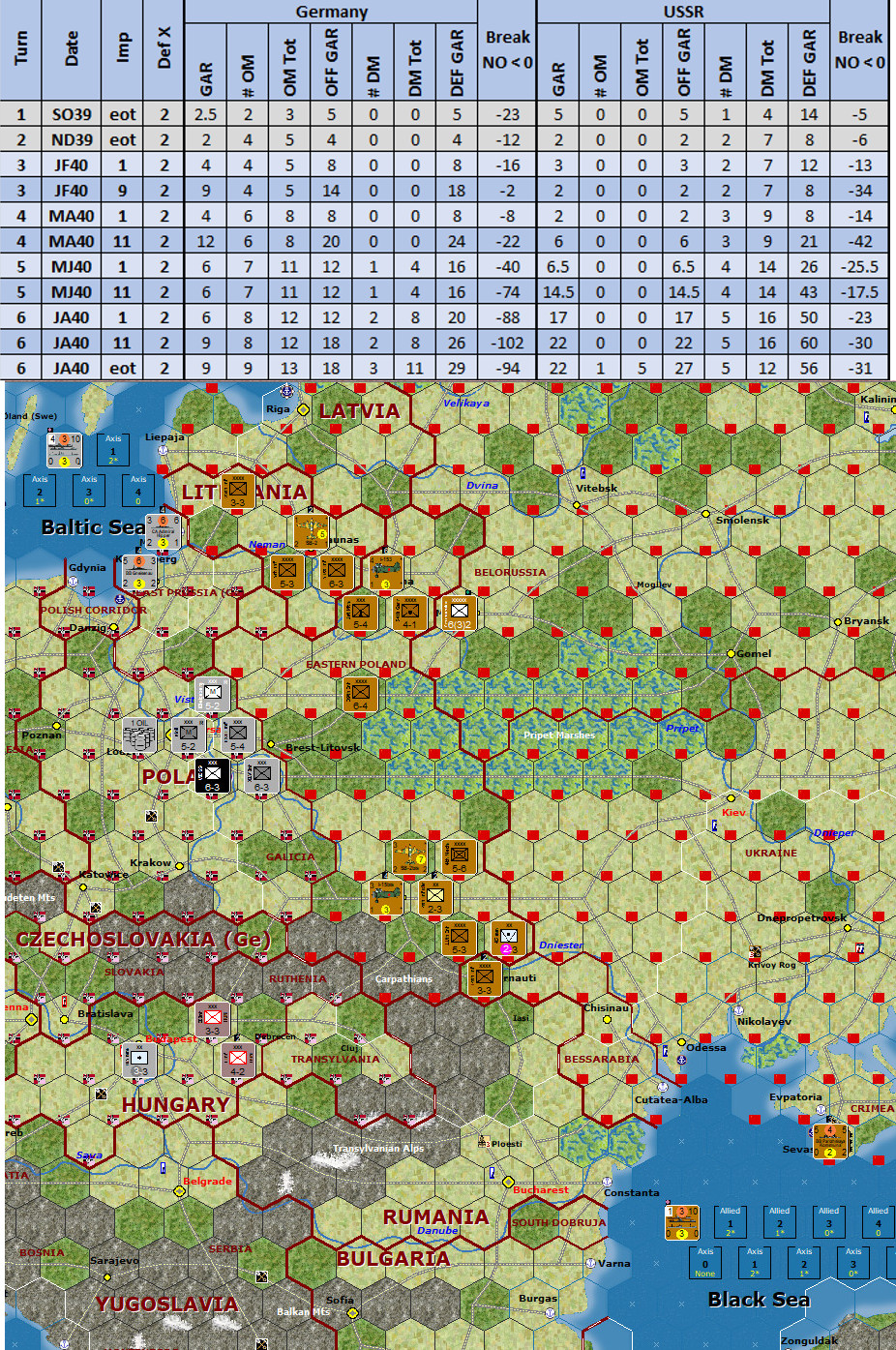The width and height of the screenshot is (896, 1350).
Task: Click Black Sea Allied 3 section box
Action: tap(828, 1221)
